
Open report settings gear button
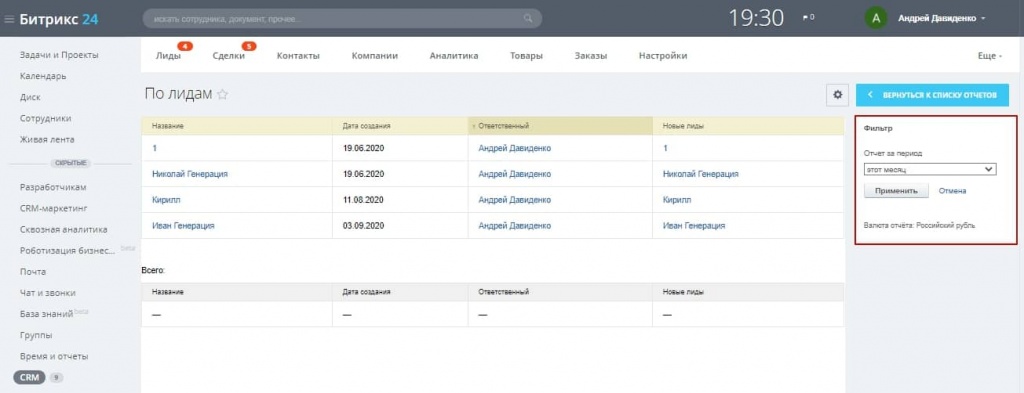[837, 95]
